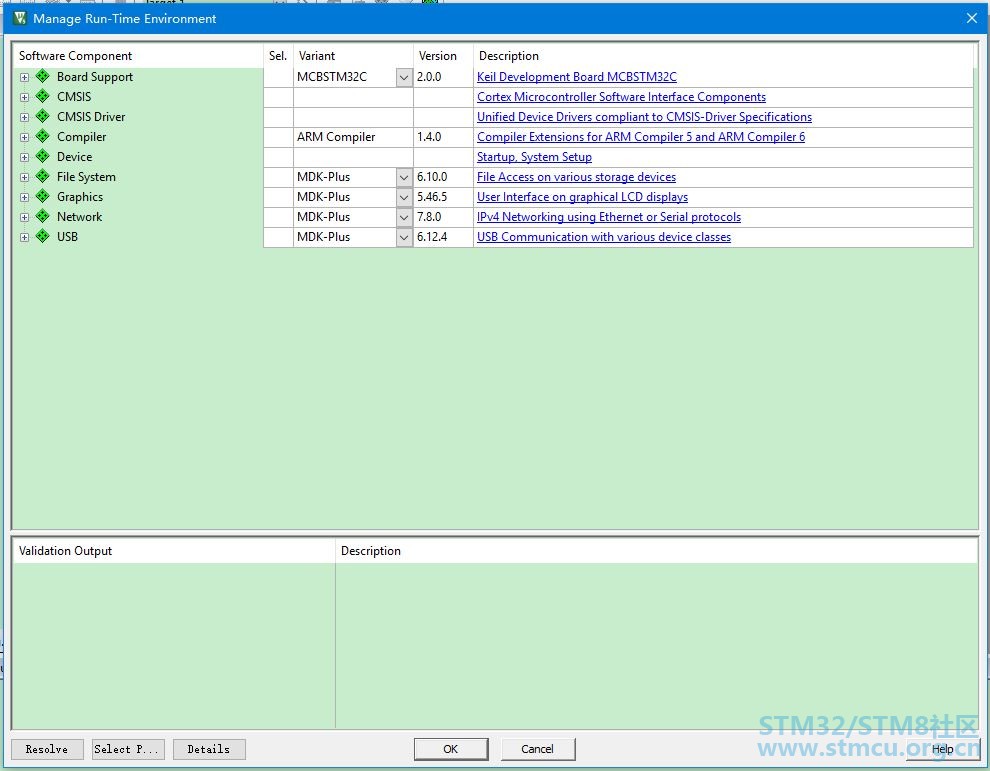The image size is (990, 771).
Task: Expand the Network tree node
Action: (24, 217)
